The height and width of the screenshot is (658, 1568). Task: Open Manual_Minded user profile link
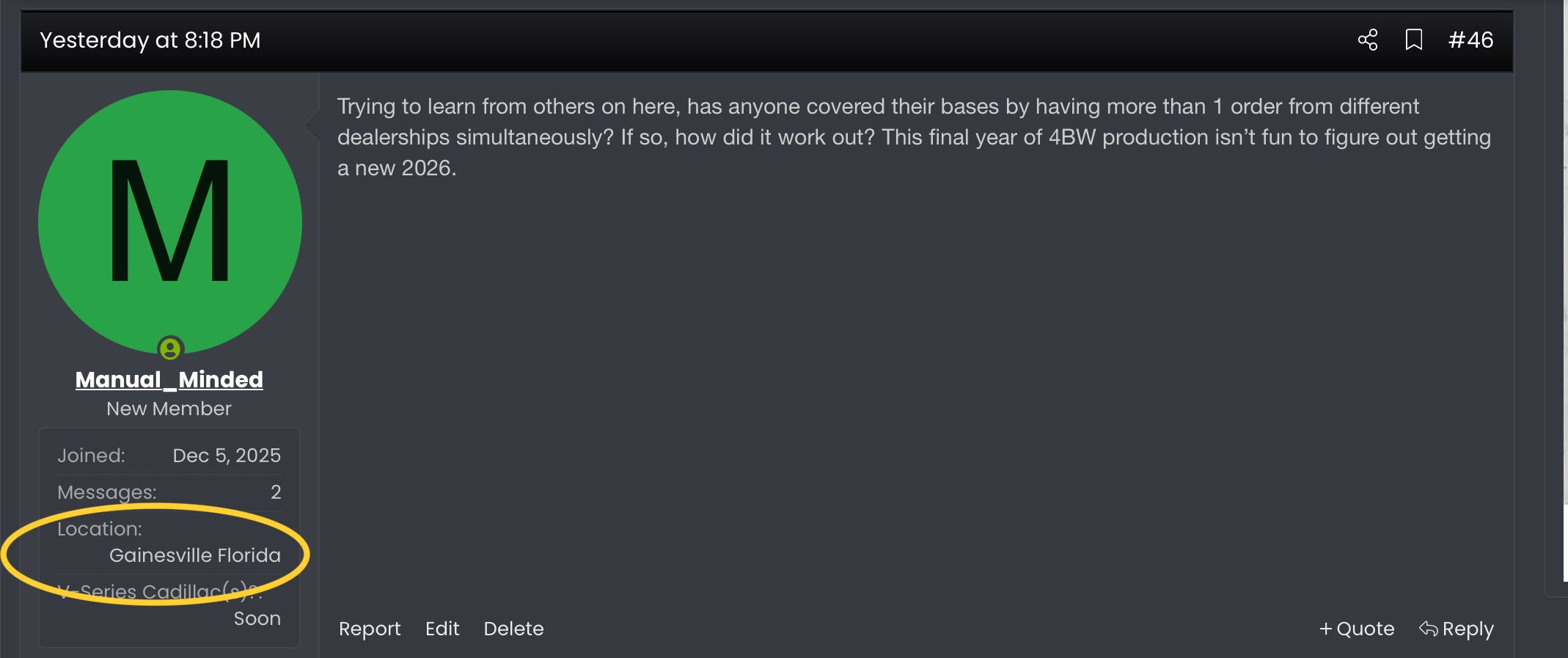click(x=169, y=379)
